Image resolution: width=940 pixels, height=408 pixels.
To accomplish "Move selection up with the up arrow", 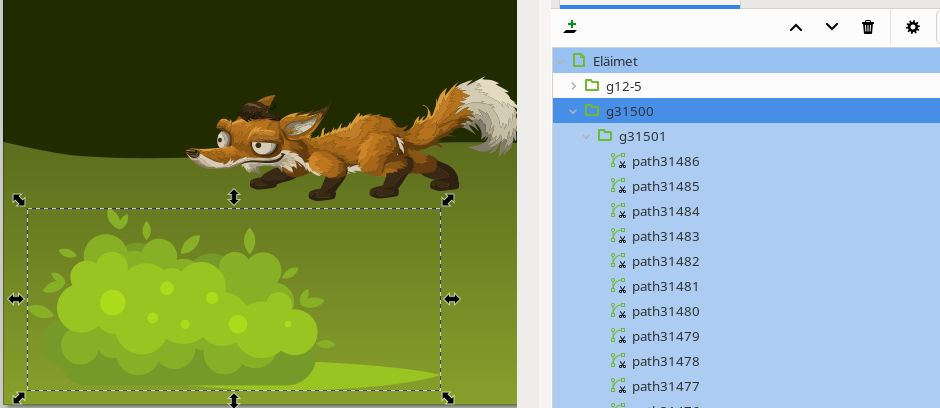I will point(796,27).
